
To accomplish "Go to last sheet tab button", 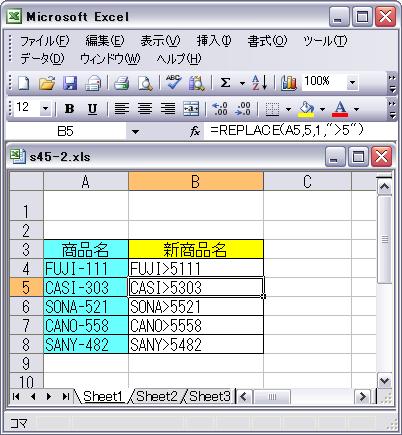I will (x=66, y=396).
